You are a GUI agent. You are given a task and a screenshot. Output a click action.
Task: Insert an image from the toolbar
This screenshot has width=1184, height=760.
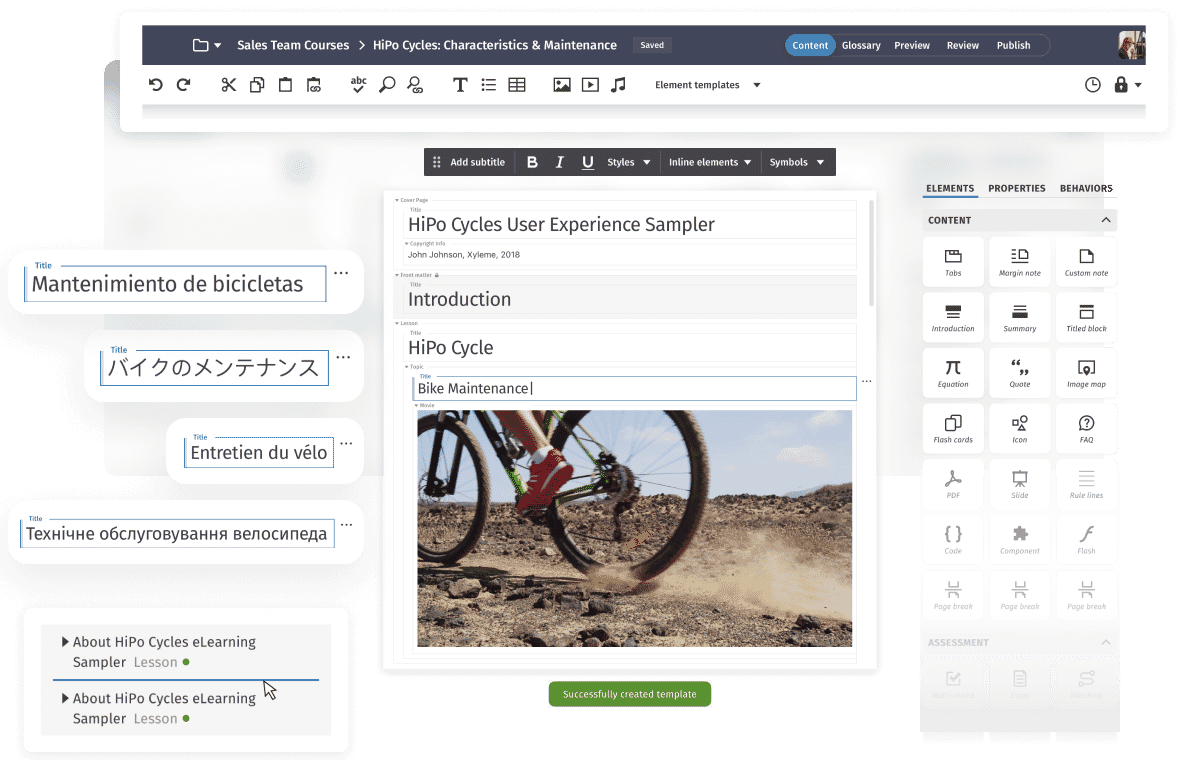tap(562, 85)
